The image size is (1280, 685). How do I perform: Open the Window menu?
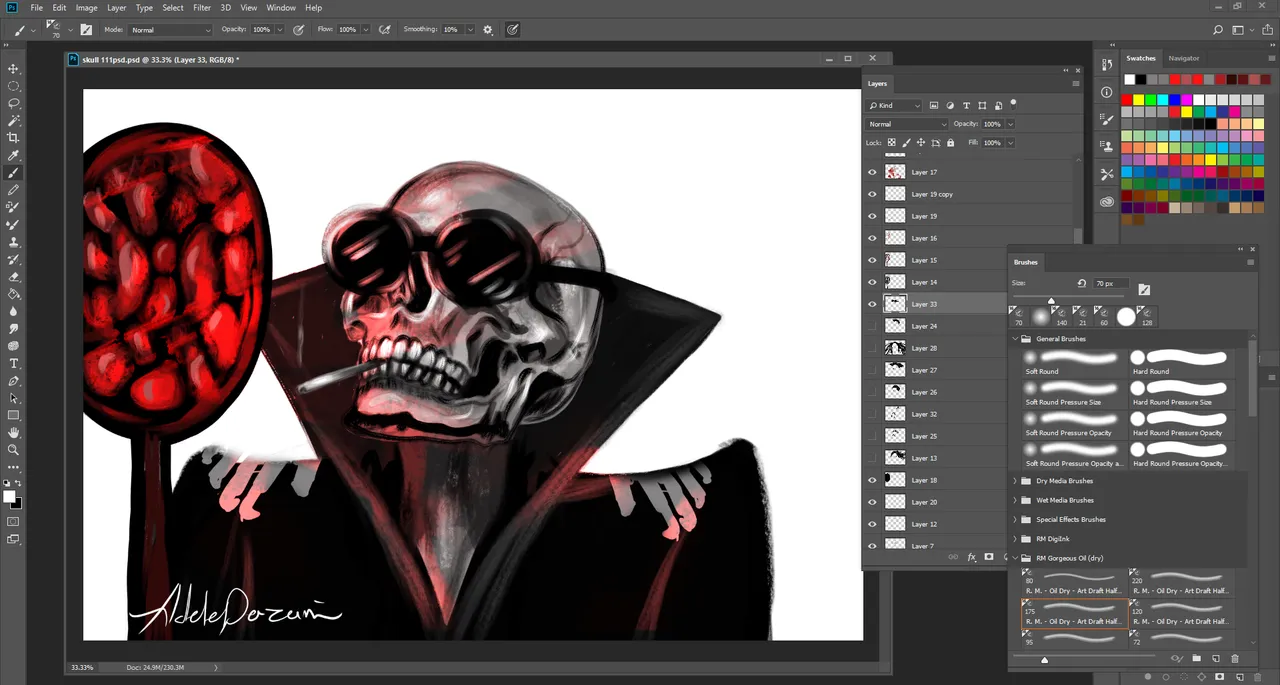(x=281, y=8)
